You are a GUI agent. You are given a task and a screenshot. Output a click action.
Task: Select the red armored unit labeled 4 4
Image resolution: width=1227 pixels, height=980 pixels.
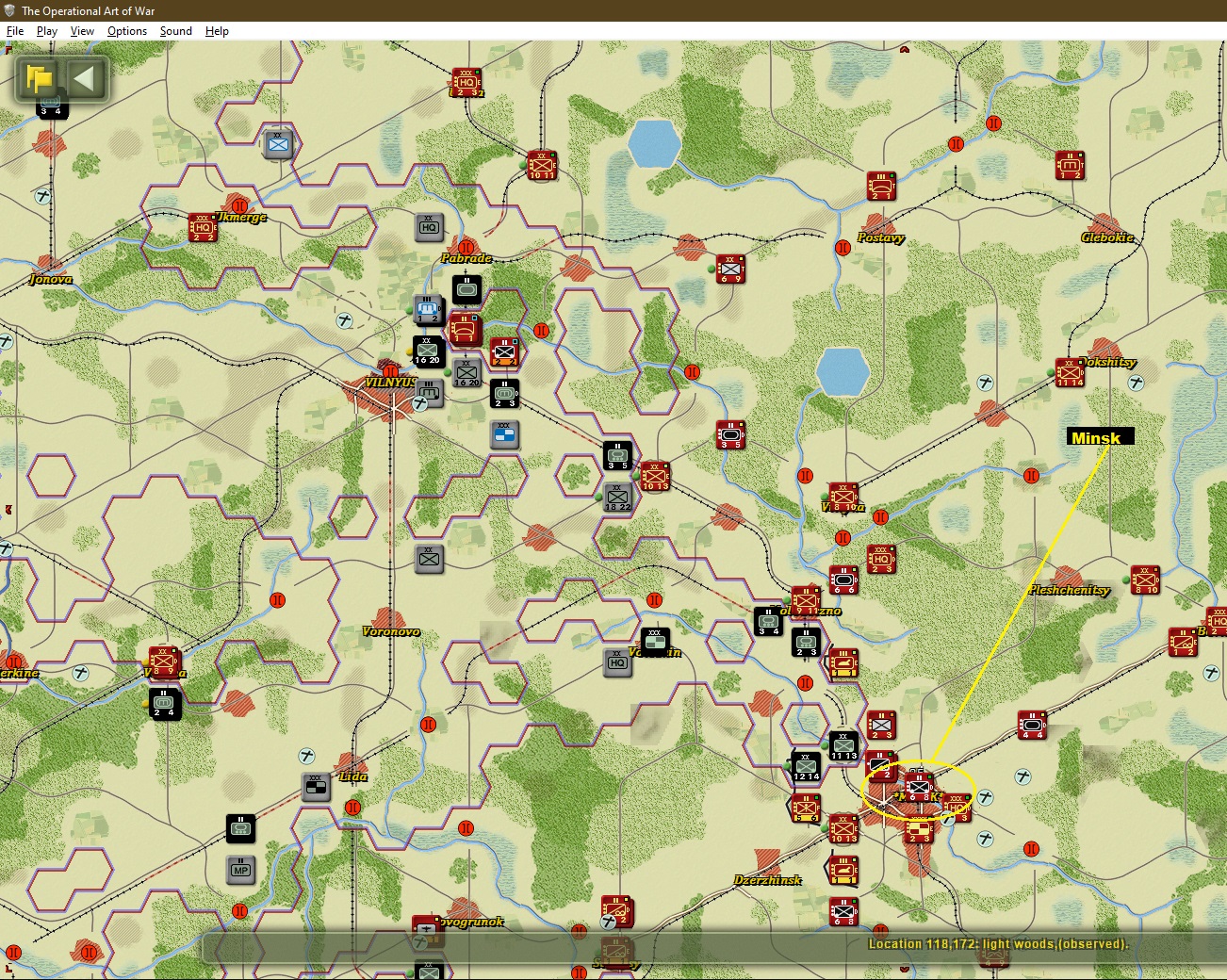click(1032, 725)
